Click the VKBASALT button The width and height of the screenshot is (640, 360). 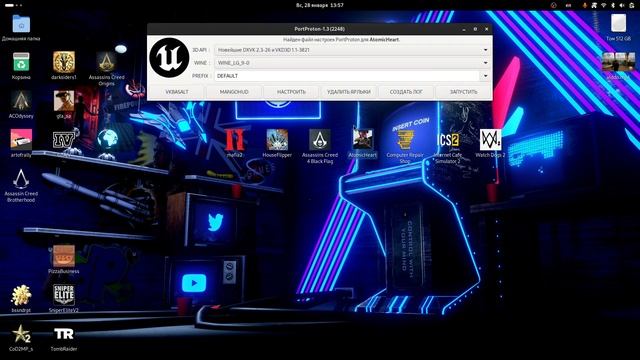(177, 92)
